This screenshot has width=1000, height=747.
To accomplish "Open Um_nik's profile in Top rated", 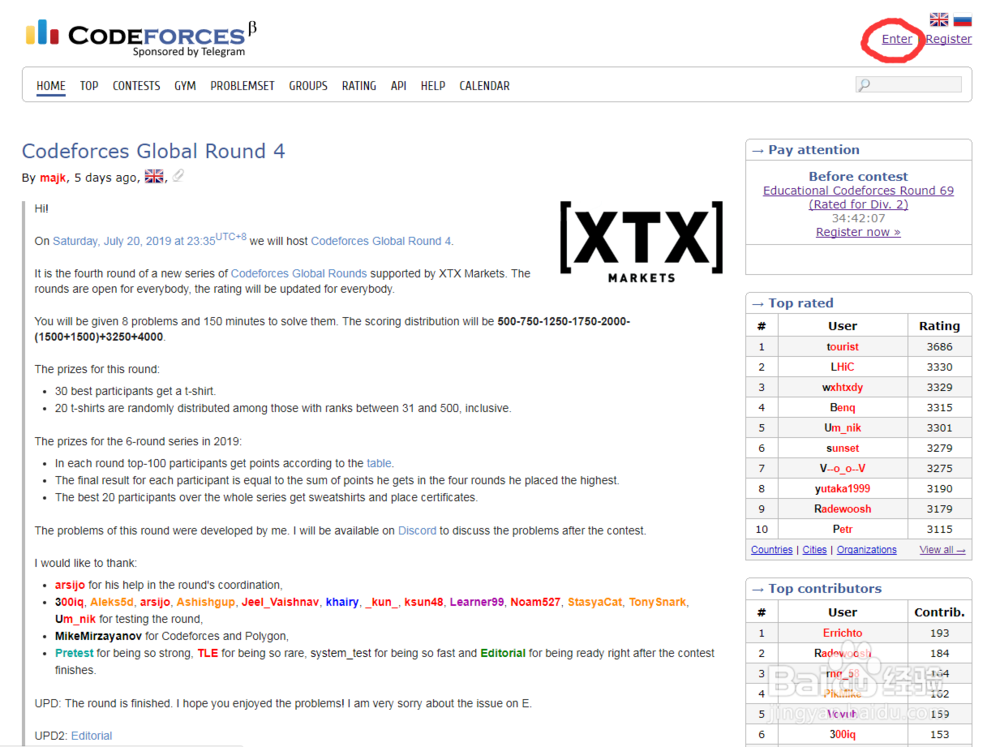I will coord(842,428).
